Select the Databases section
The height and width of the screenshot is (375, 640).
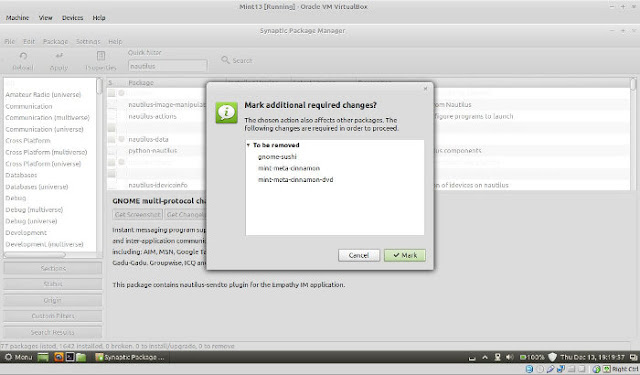(x=21, y=175)
